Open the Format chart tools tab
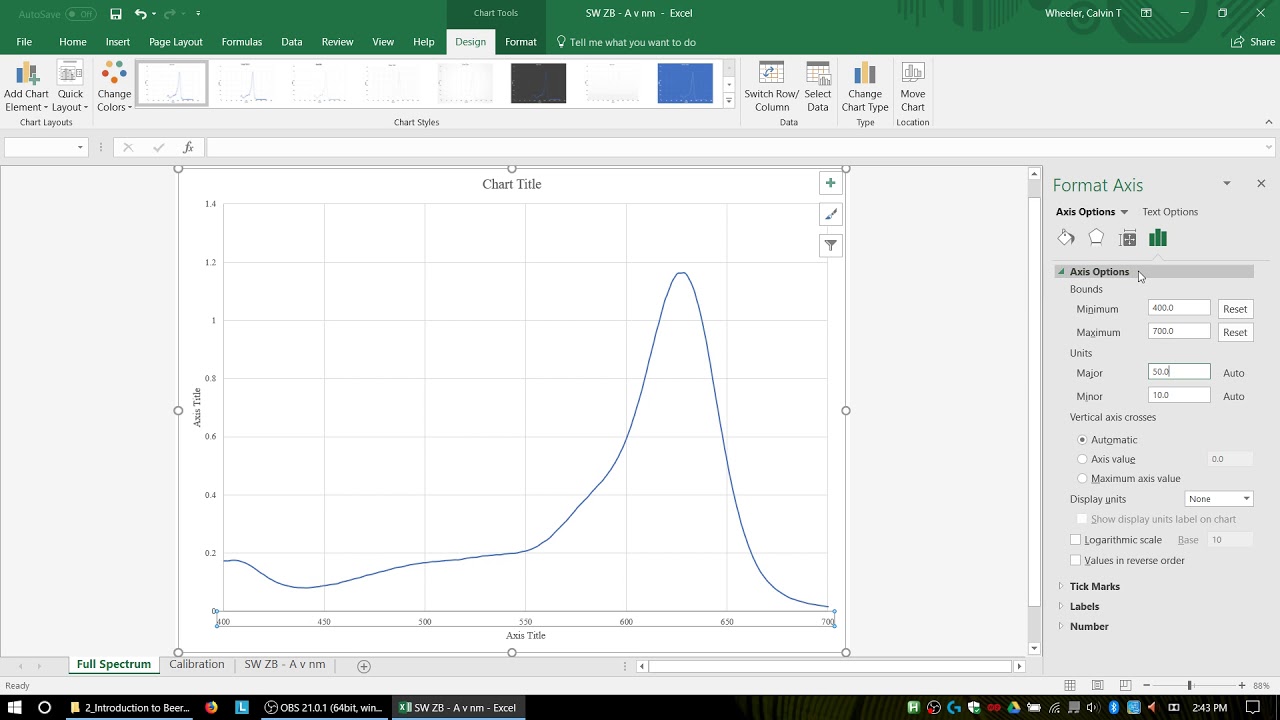Screen dimensions: 1280x720 (521, 42)
